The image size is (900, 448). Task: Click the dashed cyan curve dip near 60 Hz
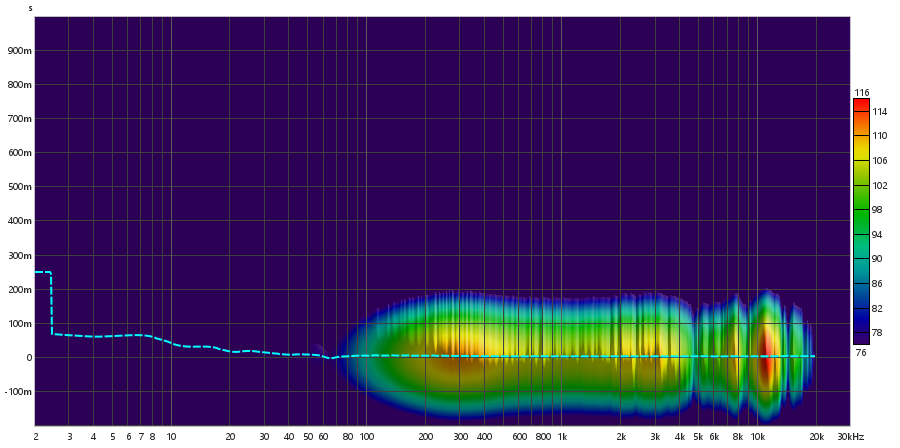[x=328, y=358]
